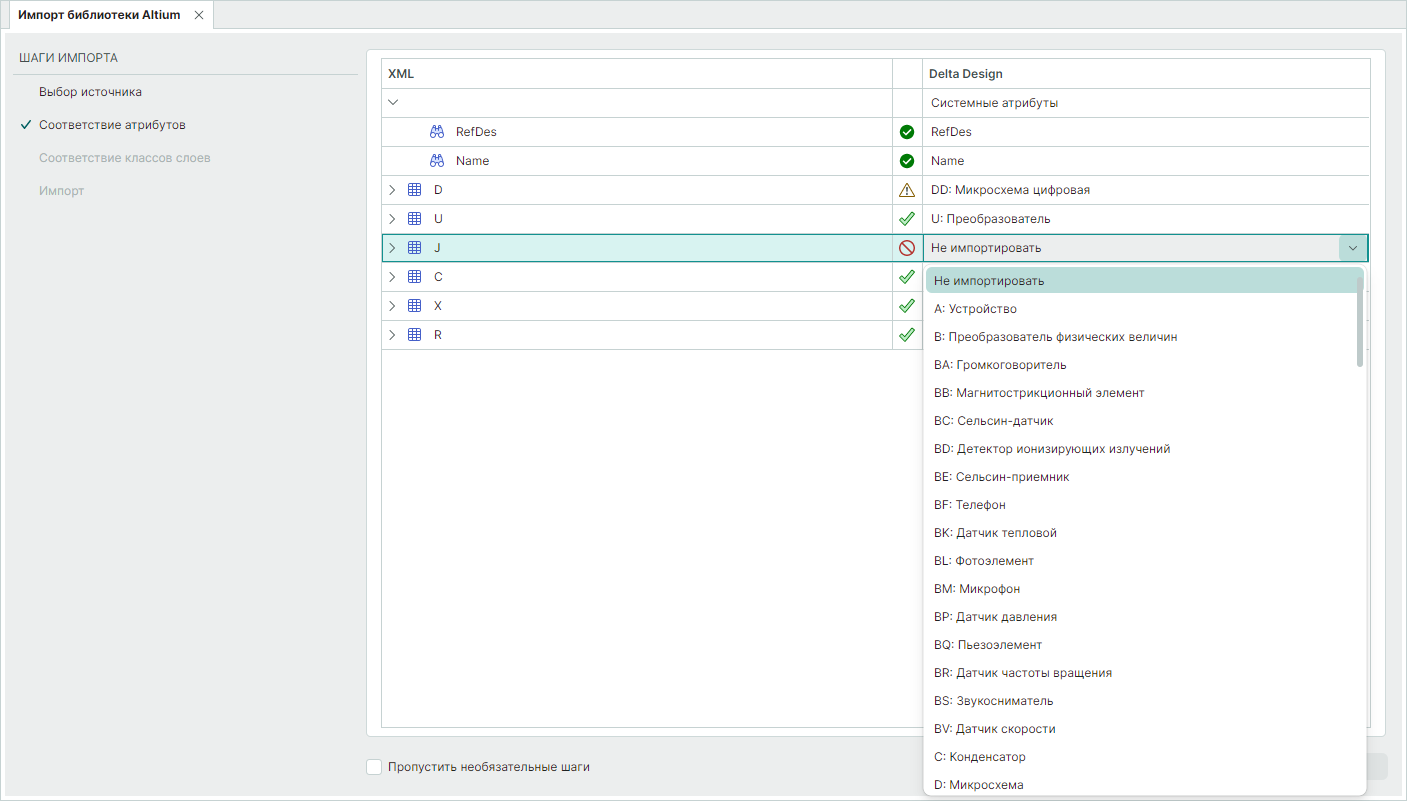Click the binoculars icon next to RefDes
1407x801 pixels.
pyautogui.click(x=437, y=132)
